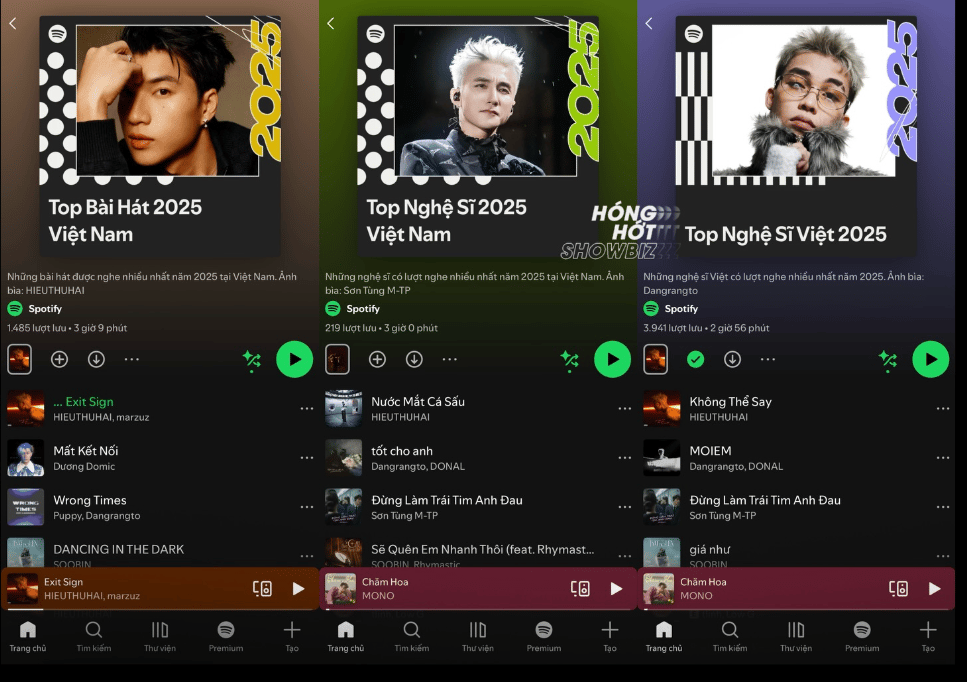Resume playback of Chăm Hoa in the mini player

coord(615,588)
